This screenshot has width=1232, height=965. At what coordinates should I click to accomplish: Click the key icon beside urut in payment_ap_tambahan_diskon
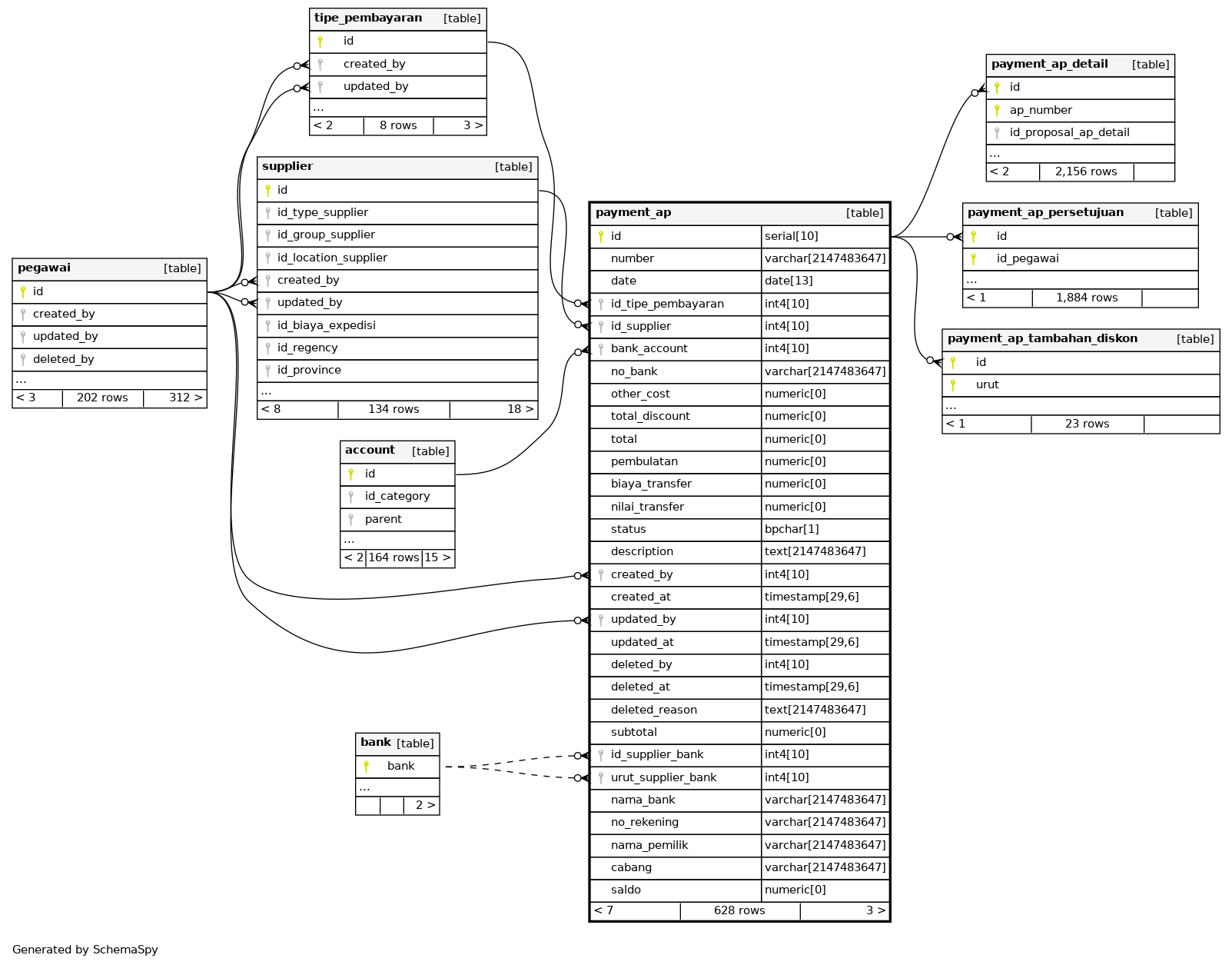(953, 384)
